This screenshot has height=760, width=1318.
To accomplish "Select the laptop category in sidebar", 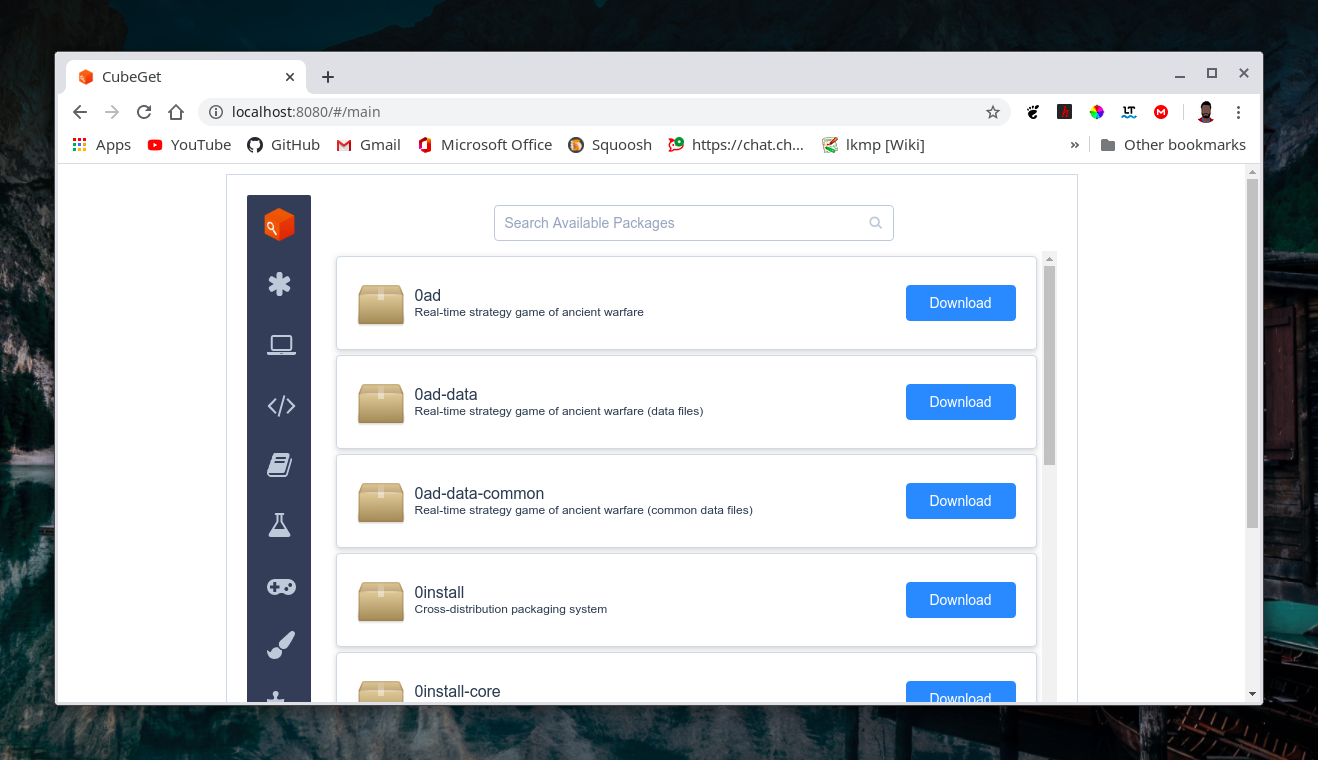I will (x=280, y=345).
